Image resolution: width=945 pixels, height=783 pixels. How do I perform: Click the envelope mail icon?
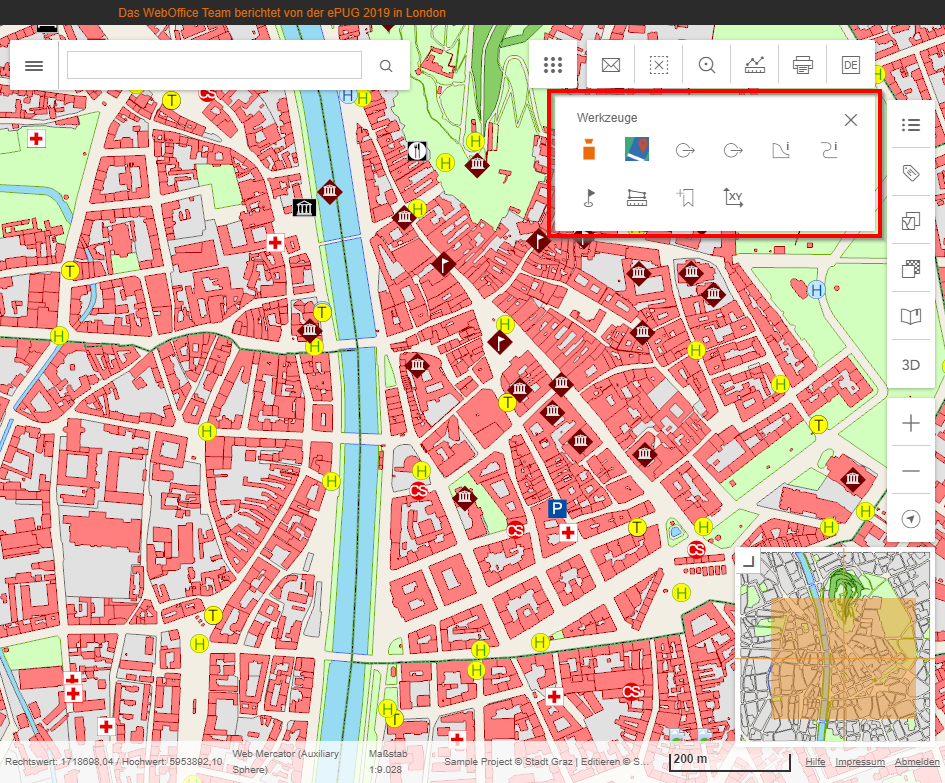click(x=611, y=66)
